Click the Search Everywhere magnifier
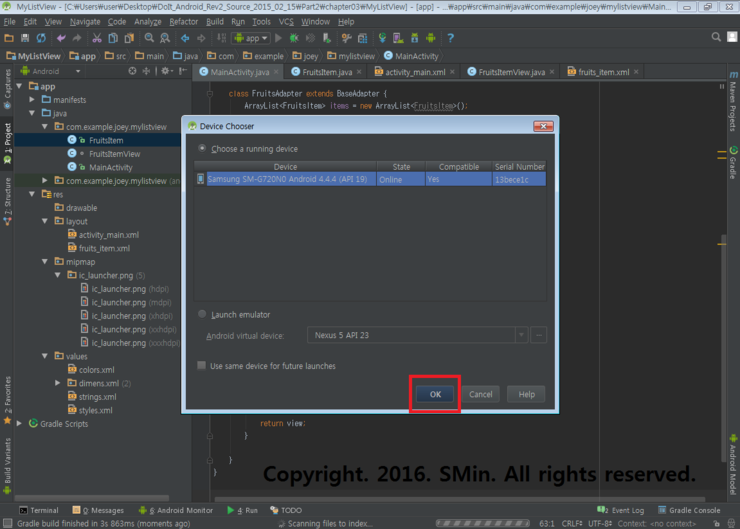The image size is (740, 529). point(716,37)
